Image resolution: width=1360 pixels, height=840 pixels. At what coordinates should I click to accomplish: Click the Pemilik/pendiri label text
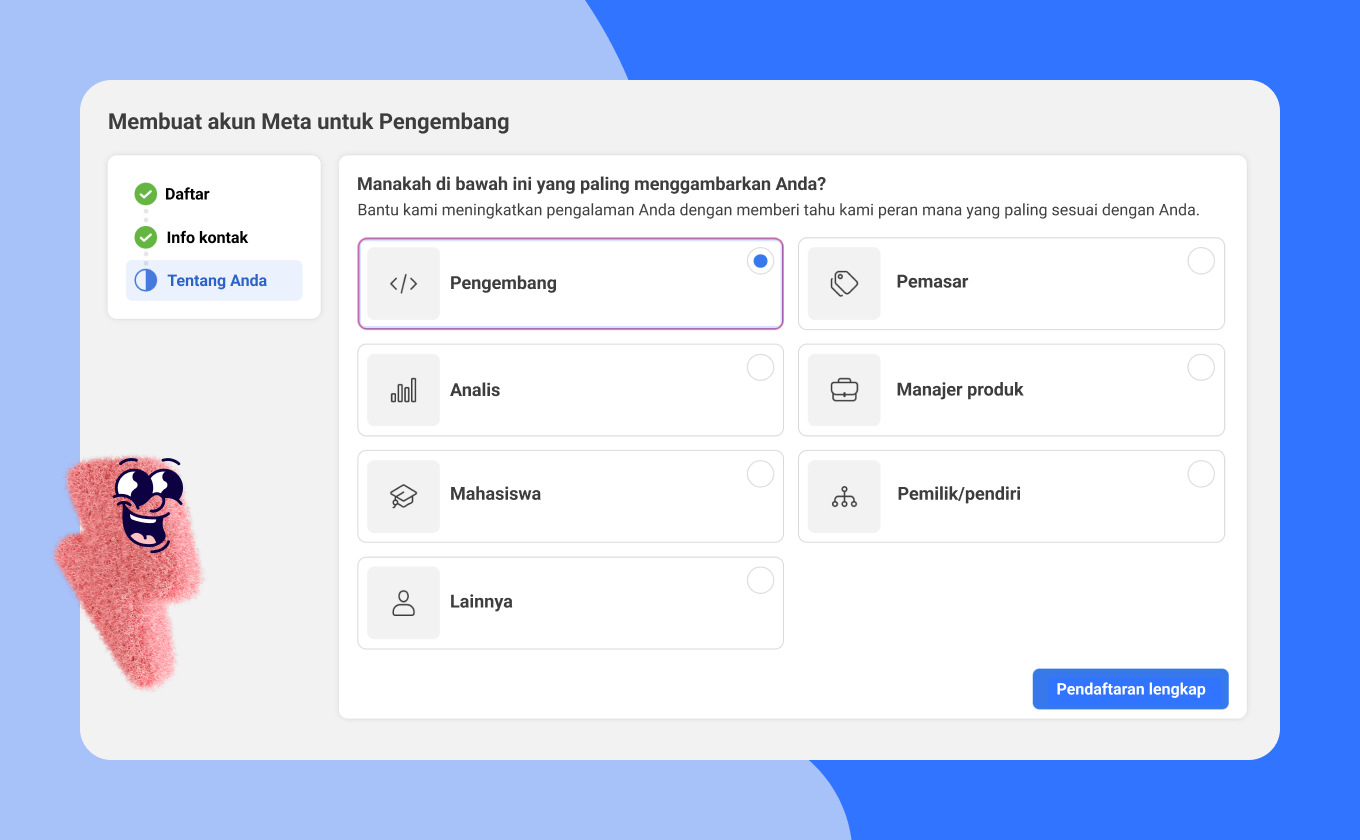coord(959,494)
